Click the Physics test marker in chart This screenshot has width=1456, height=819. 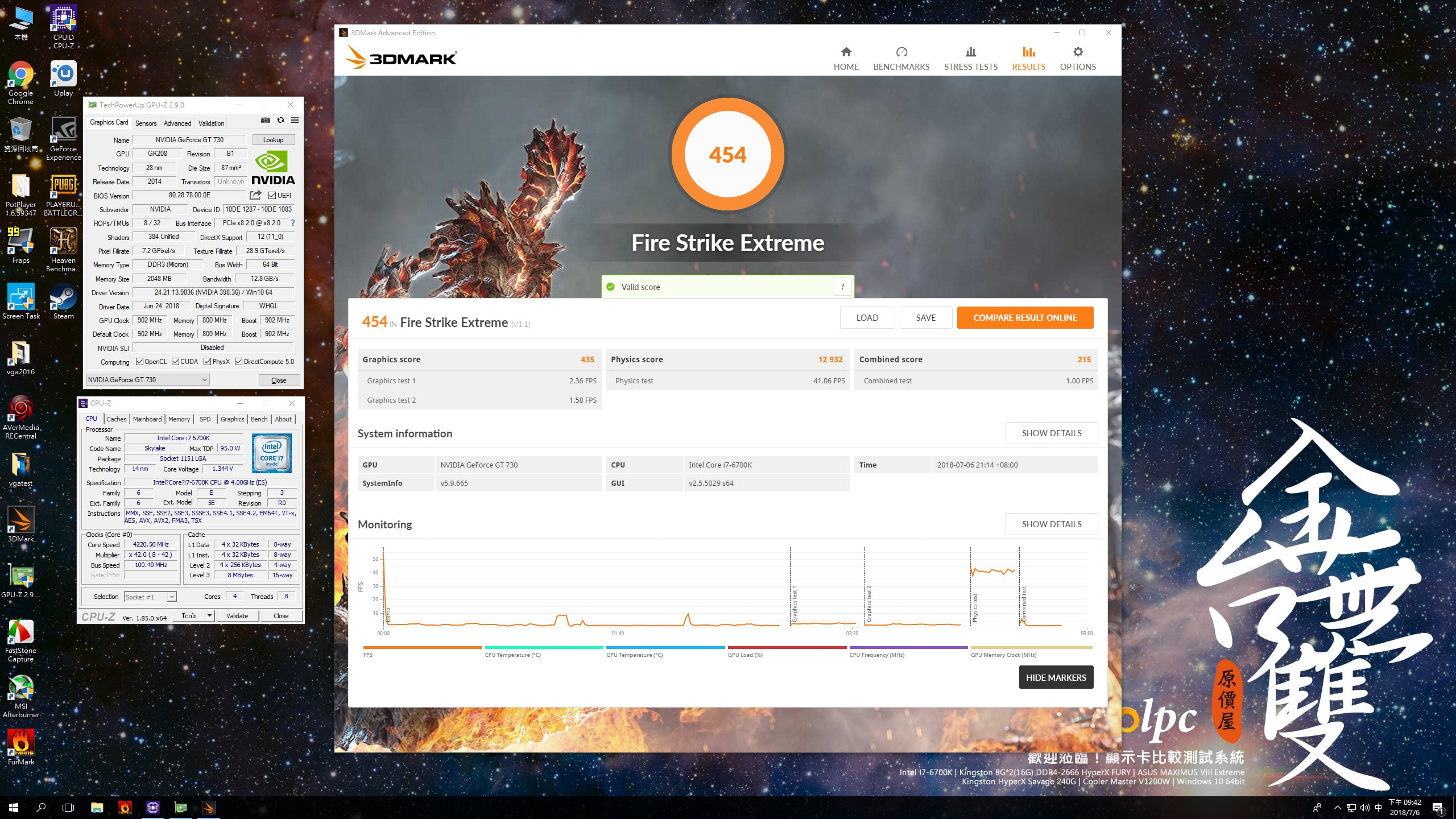coord(975,608)
